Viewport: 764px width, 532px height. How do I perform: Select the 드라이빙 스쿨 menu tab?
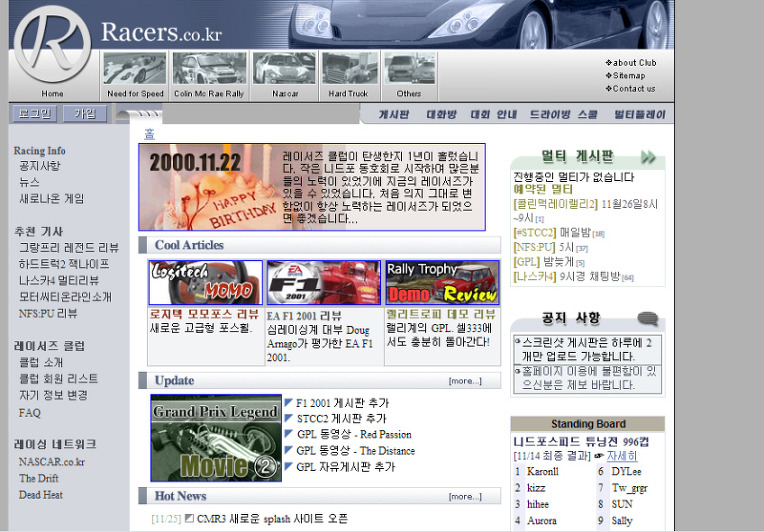(564, 114)
